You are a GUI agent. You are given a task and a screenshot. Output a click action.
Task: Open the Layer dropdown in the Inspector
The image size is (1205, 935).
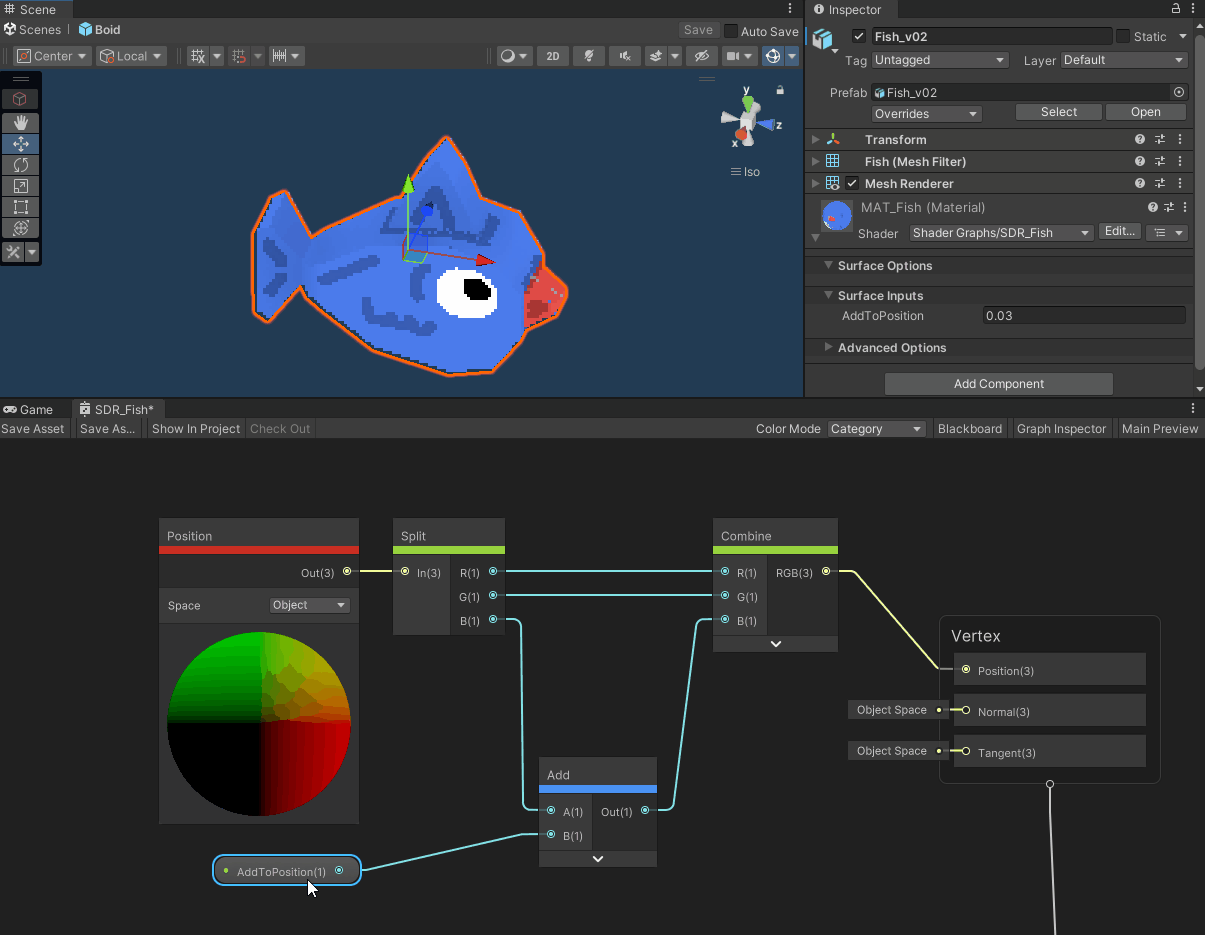(x=1123, y=60)
